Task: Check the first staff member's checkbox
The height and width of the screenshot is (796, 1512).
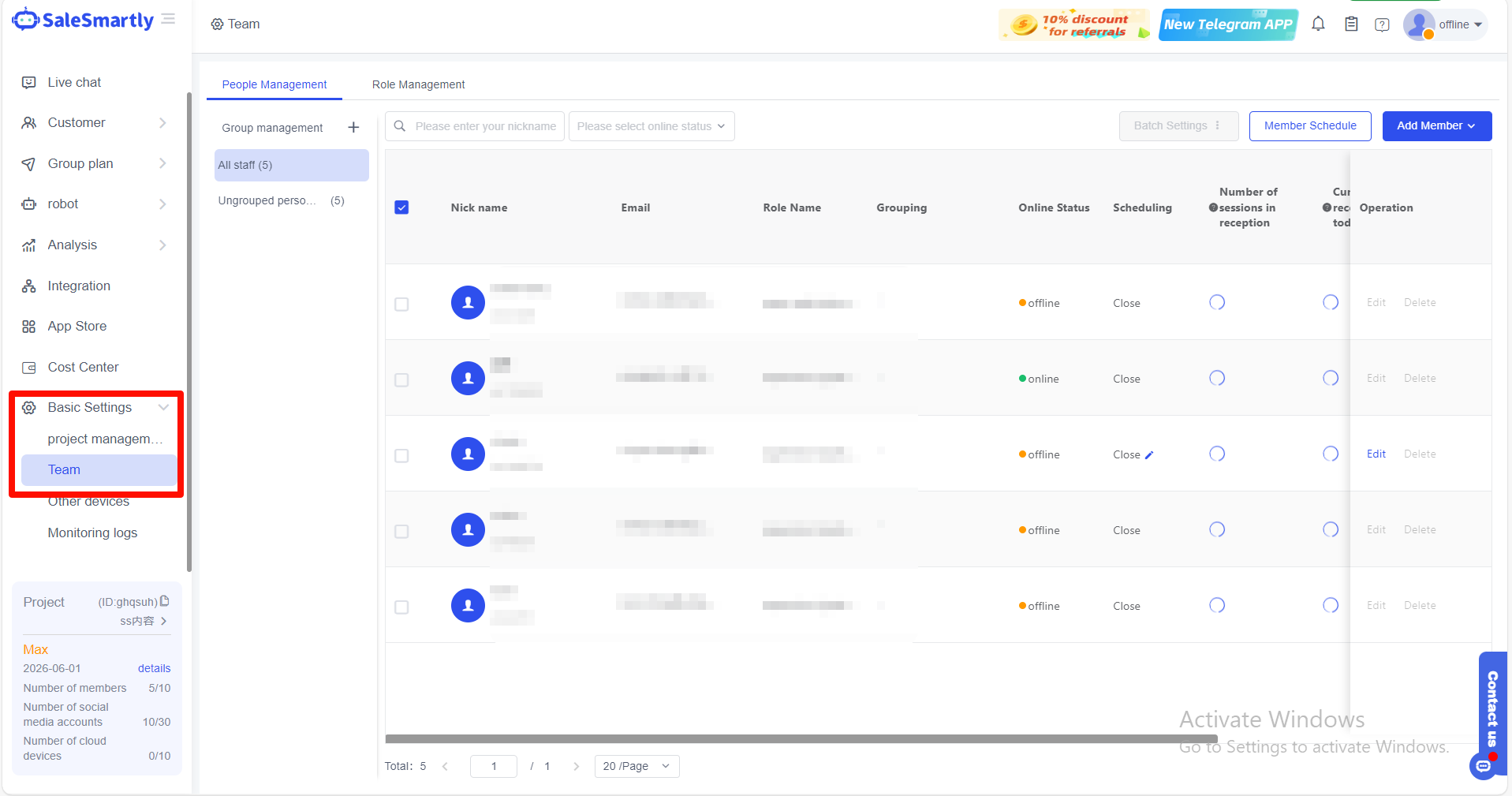Action: (x=401, y=305)
